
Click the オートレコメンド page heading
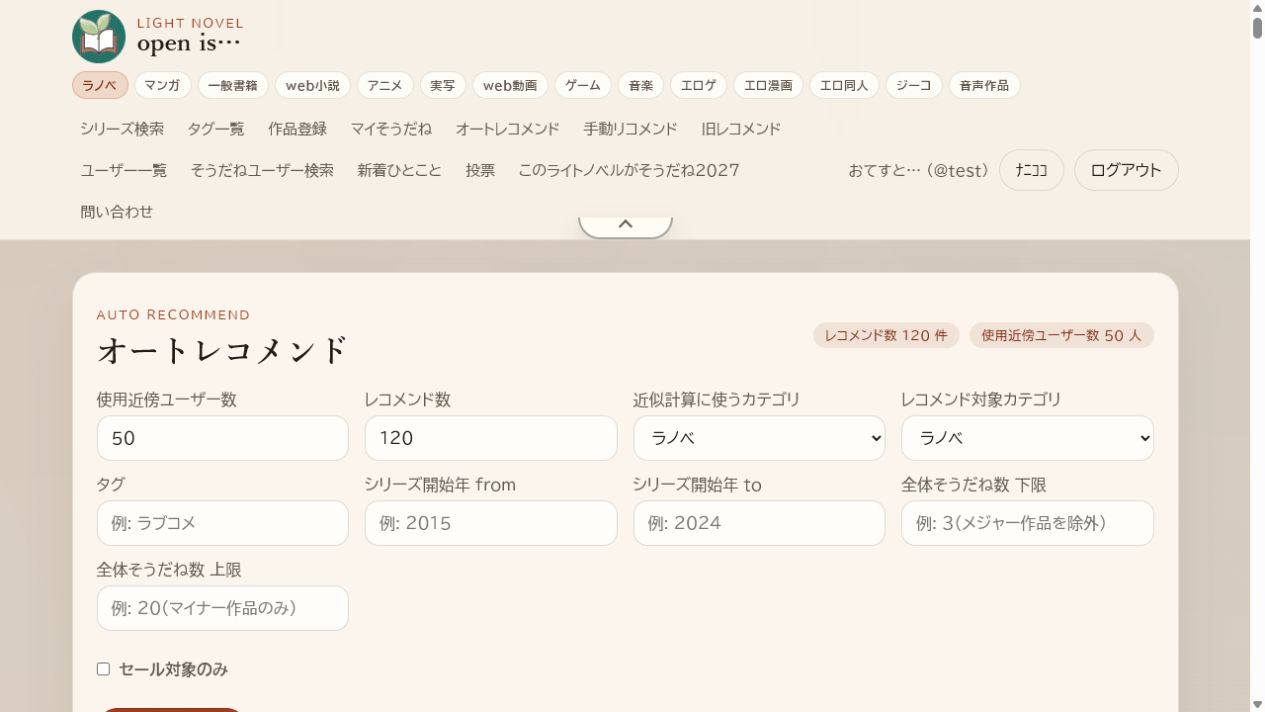pos(222,351)
